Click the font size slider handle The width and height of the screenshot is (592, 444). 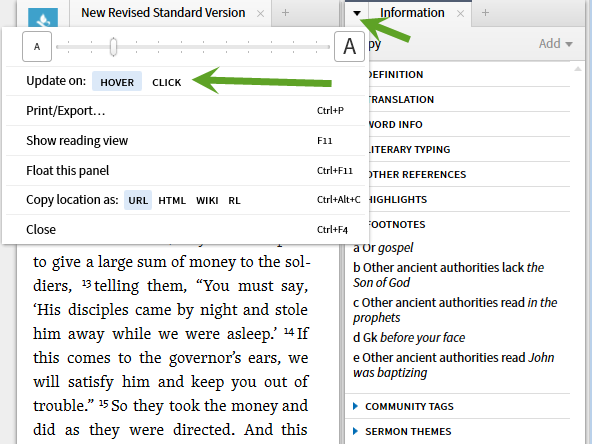(x=113, y=47)
